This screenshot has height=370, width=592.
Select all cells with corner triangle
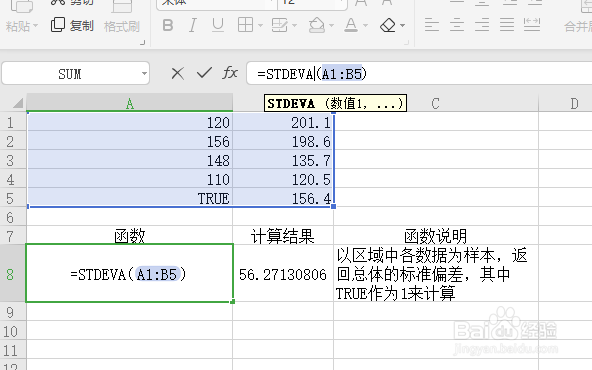17,103
